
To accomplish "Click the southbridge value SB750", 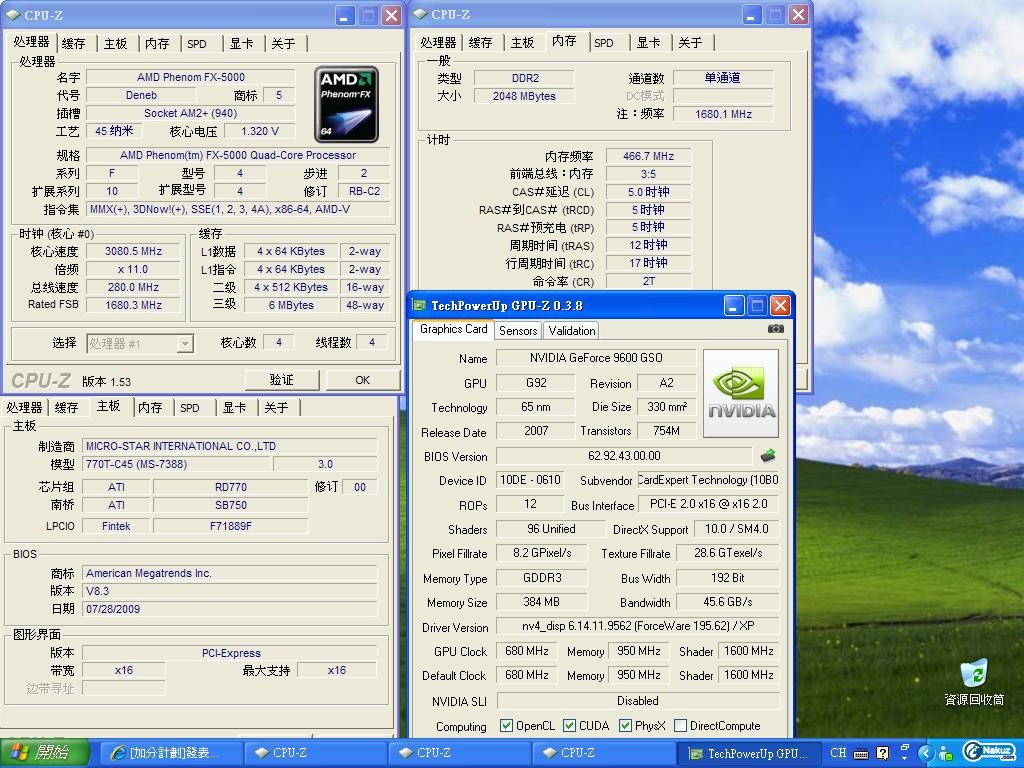I will (x=231, y=505).
